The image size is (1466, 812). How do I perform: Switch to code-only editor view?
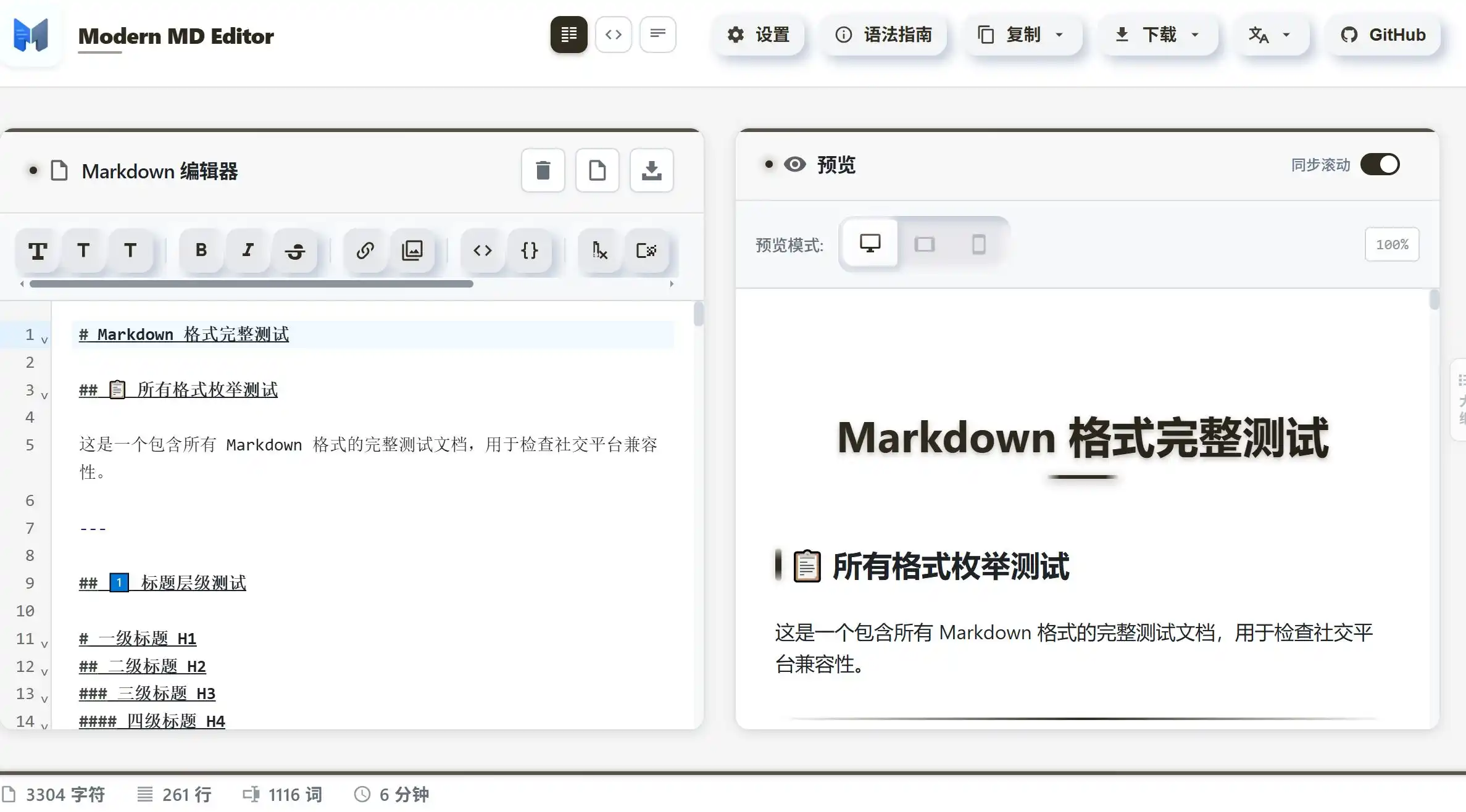(x=613, y=35)
